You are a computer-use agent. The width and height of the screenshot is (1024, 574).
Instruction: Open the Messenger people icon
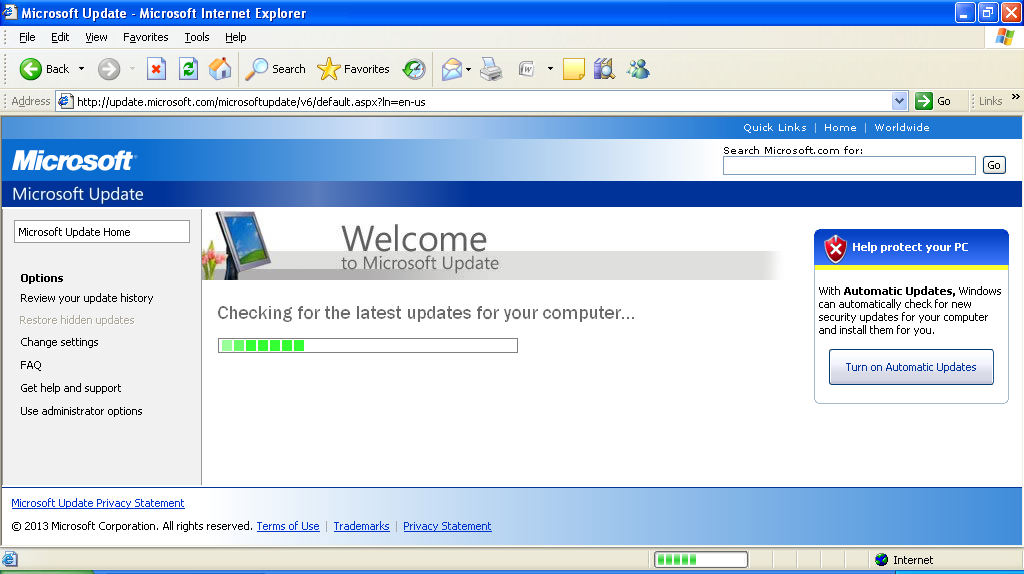click(x=638, y=69)
